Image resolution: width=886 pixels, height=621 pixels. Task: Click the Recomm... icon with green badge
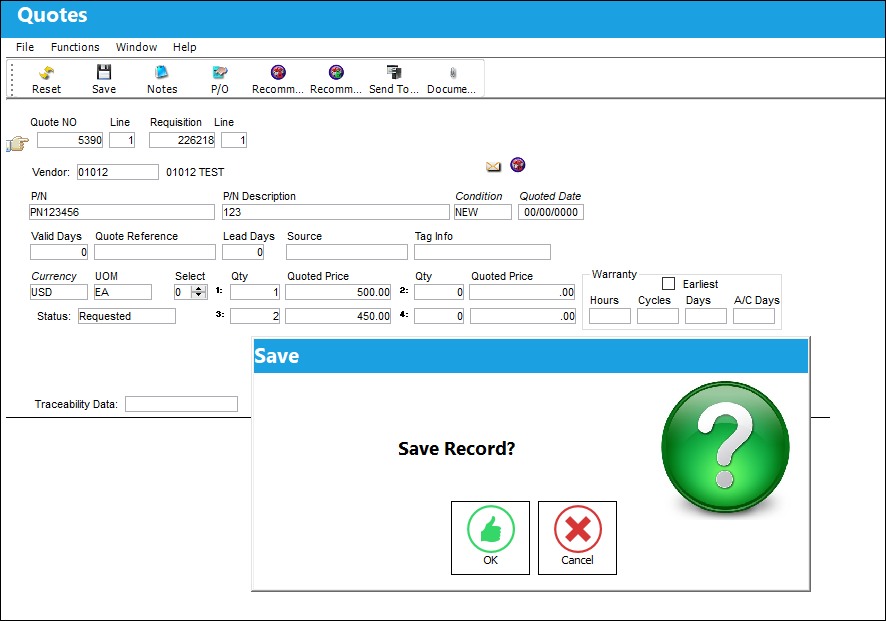tap(336, 72)
